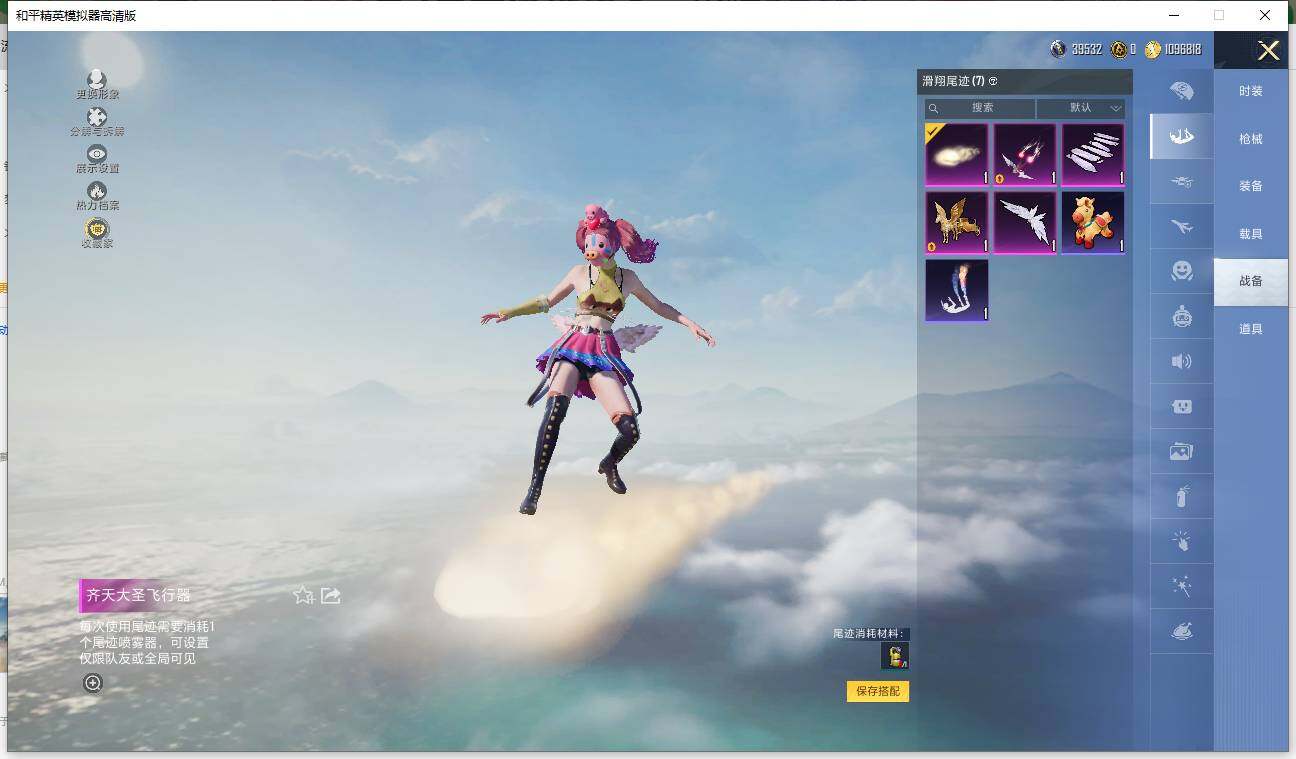The height and width of the screenshot is (759, 1296).
Task: Open the smiling face sticker category icon
Action: 1181,407
